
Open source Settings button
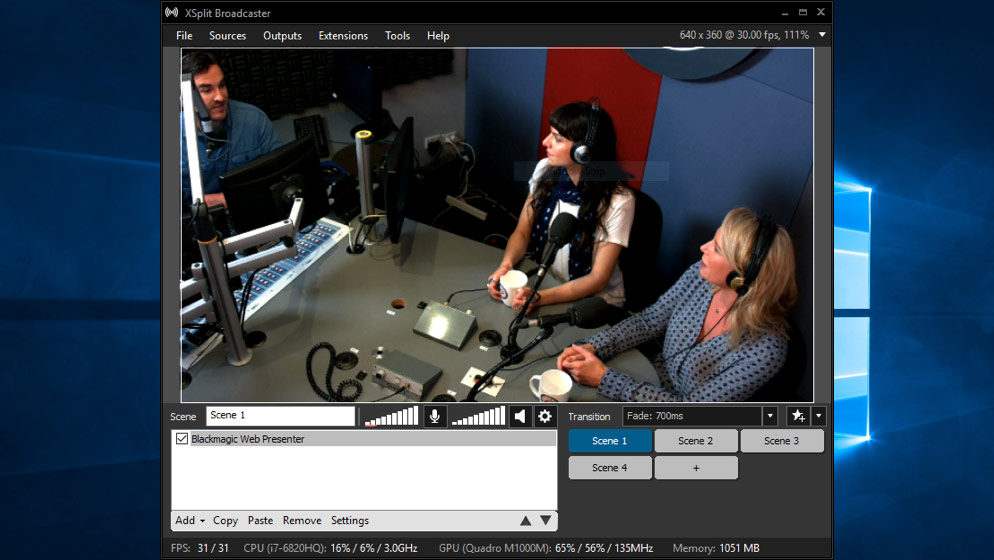tap(350, 520)
